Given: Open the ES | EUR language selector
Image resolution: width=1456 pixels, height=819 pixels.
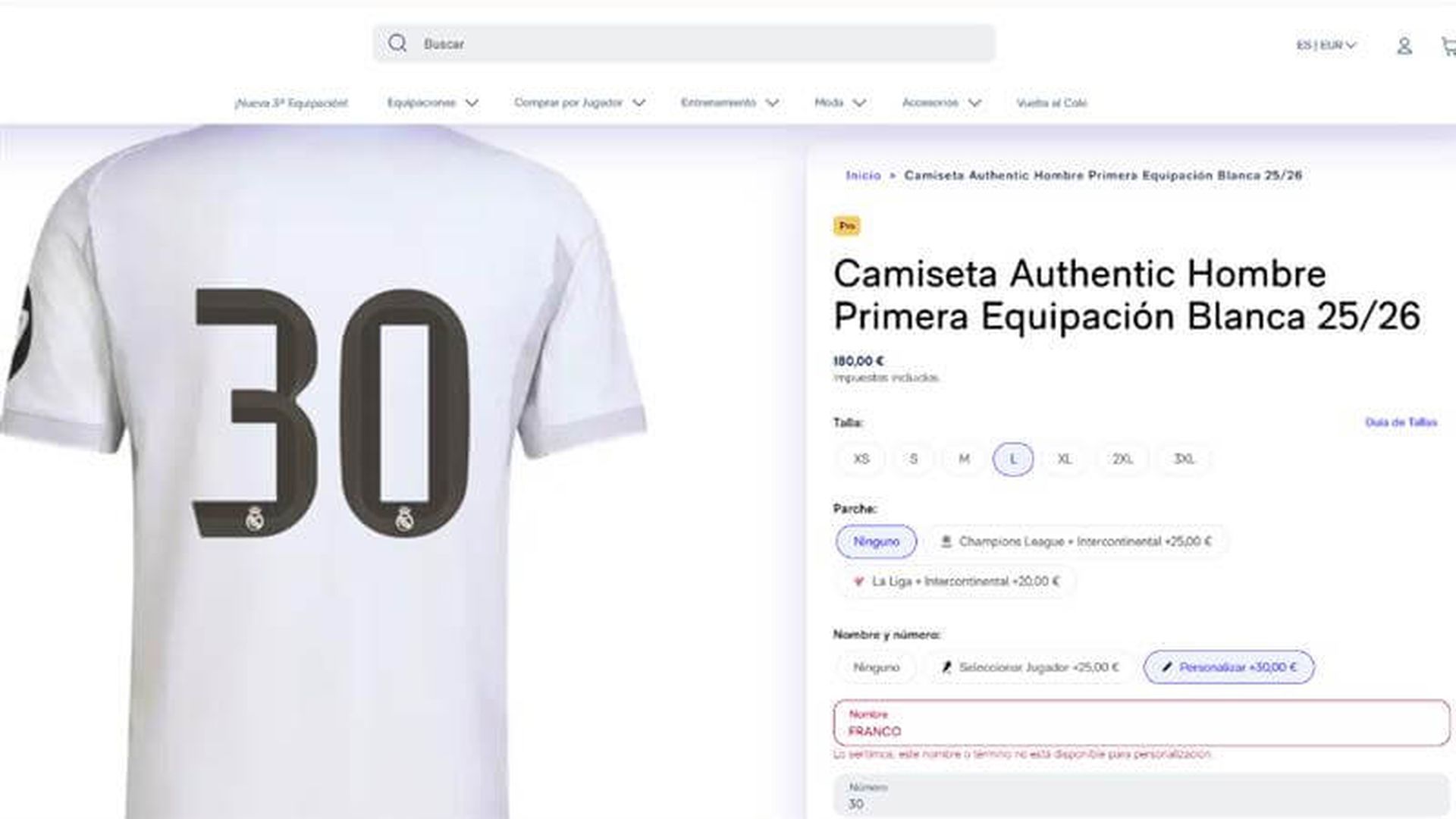Looking at the screenshot, I should (x=1326, y=45).
